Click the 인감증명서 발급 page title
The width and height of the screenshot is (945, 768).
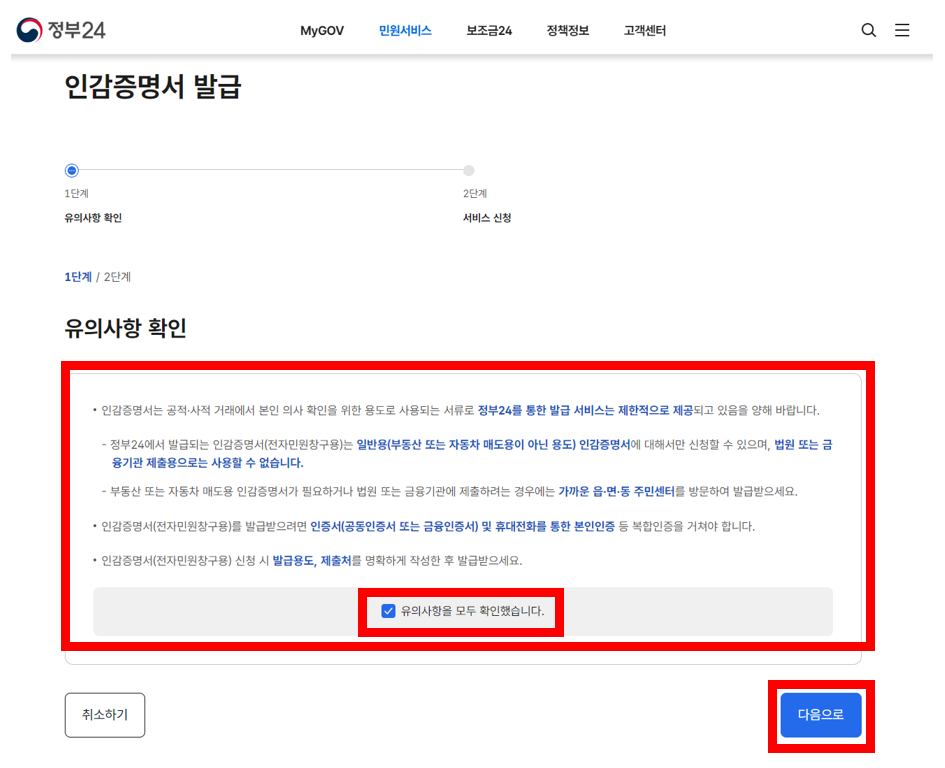(x=152, y=87)
